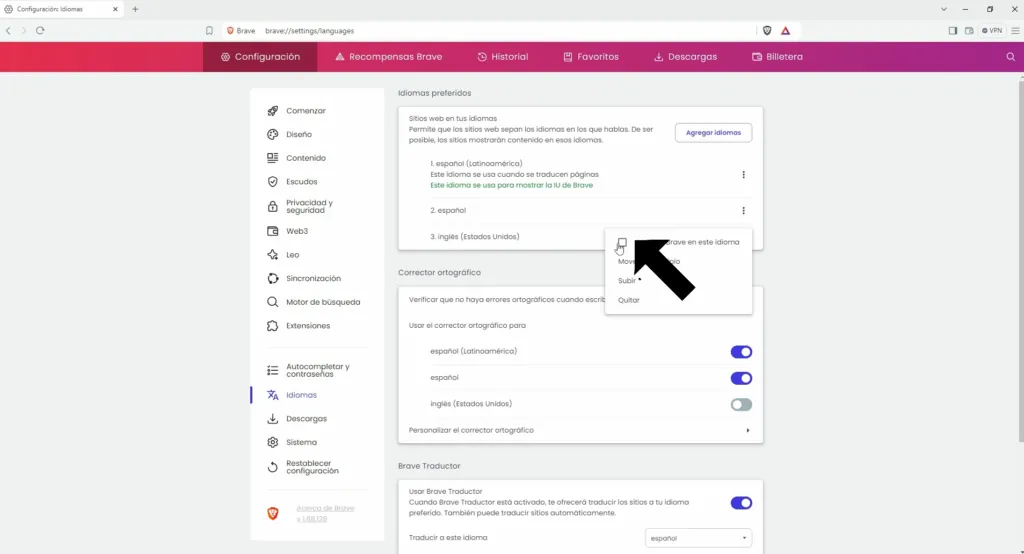1024x554 pixels.
Task: Open Favoritos tab in top bar
Action: pyautogui.click(x=590, y=57)
